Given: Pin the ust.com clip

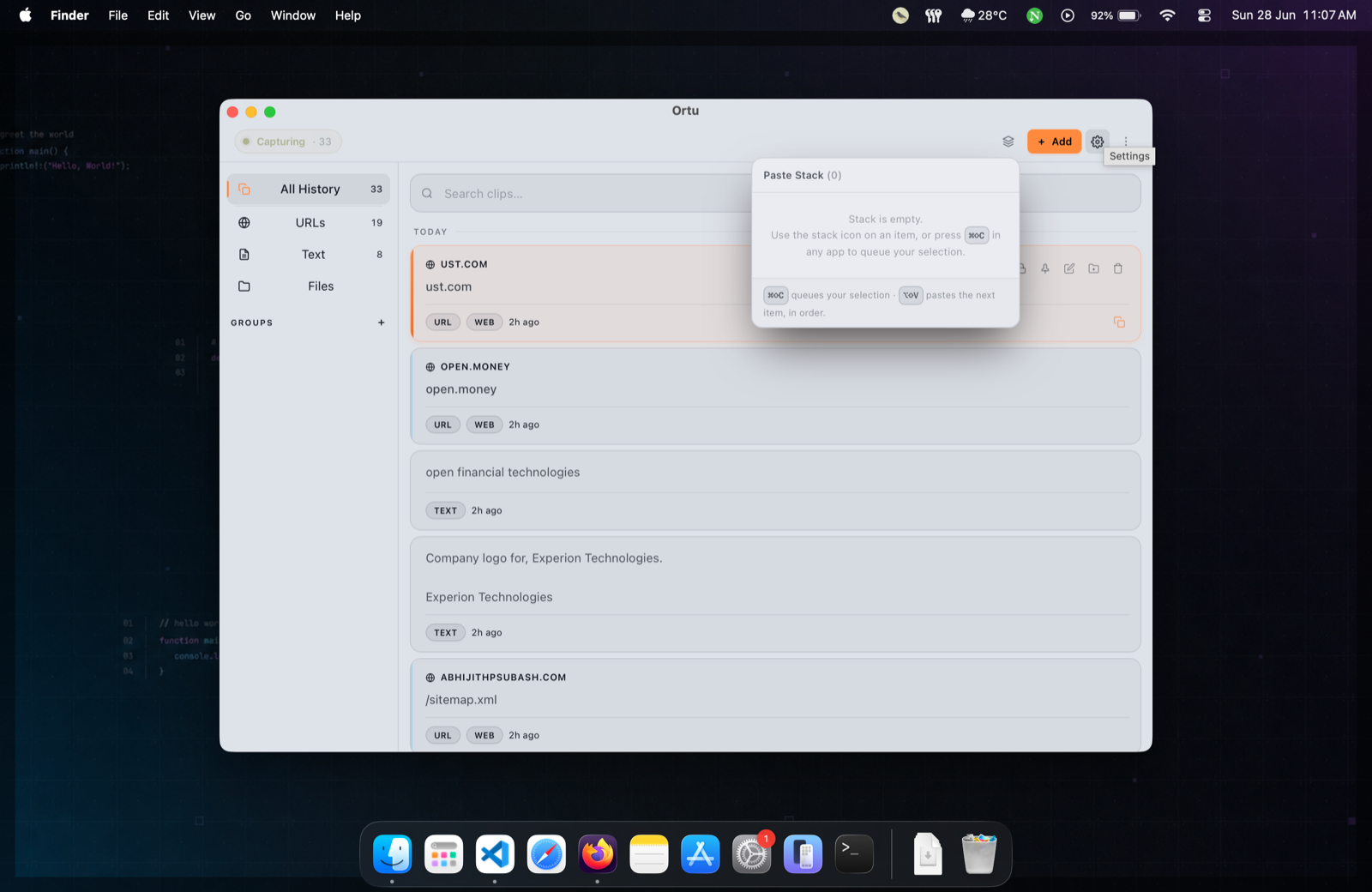Looking at the screenshot, I should 1045,268.
